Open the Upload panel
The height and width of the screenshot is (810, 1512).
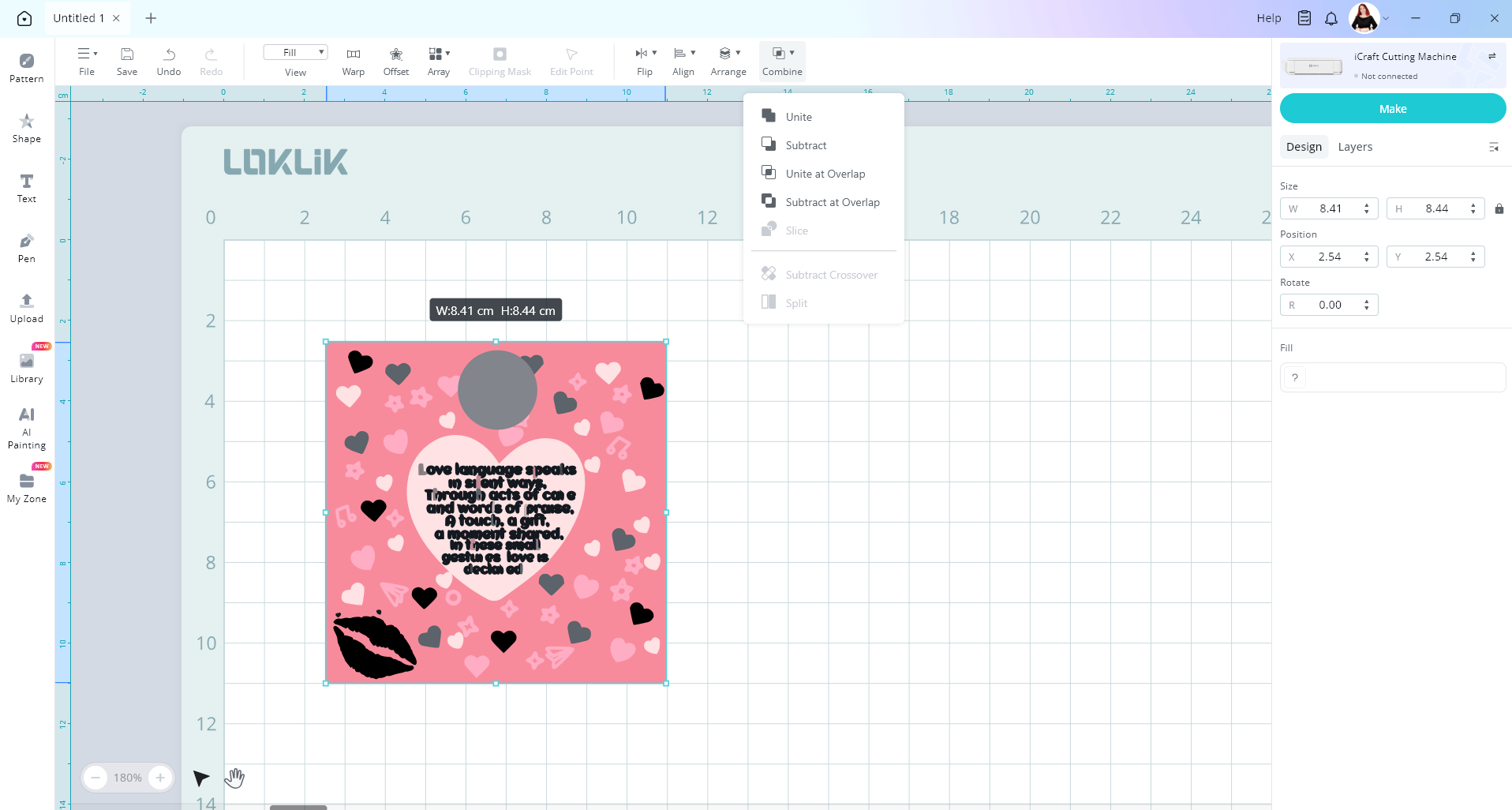pyautogui.click(x=26, y=307)
